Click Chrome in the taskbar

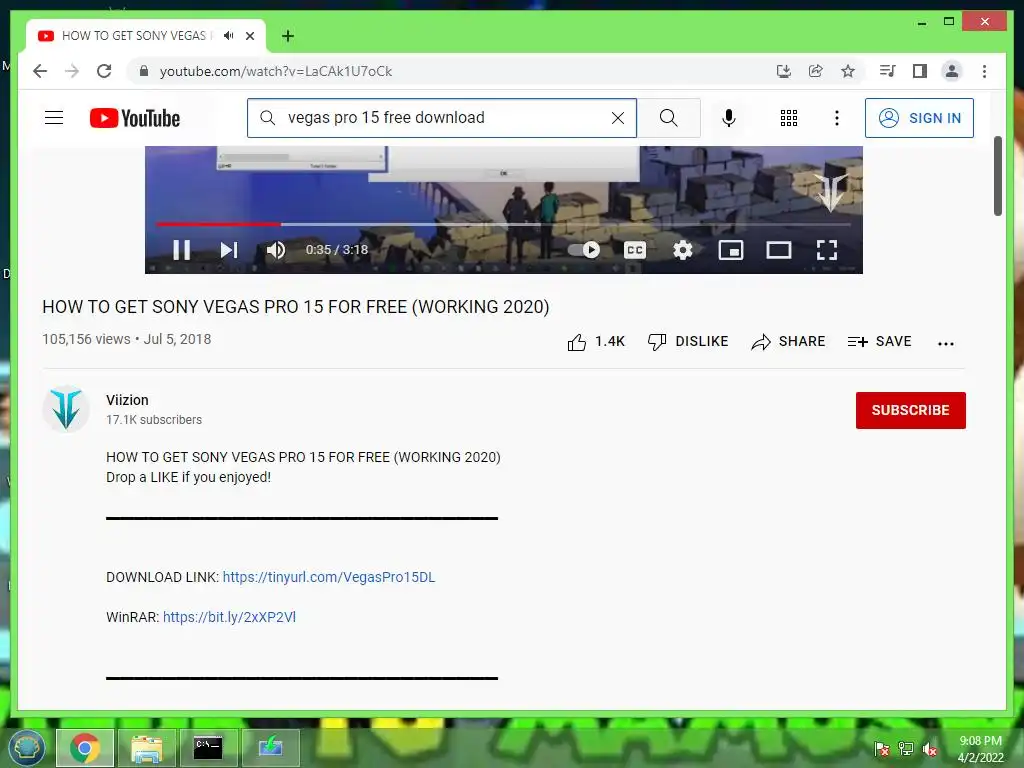[x=85, y=748]
